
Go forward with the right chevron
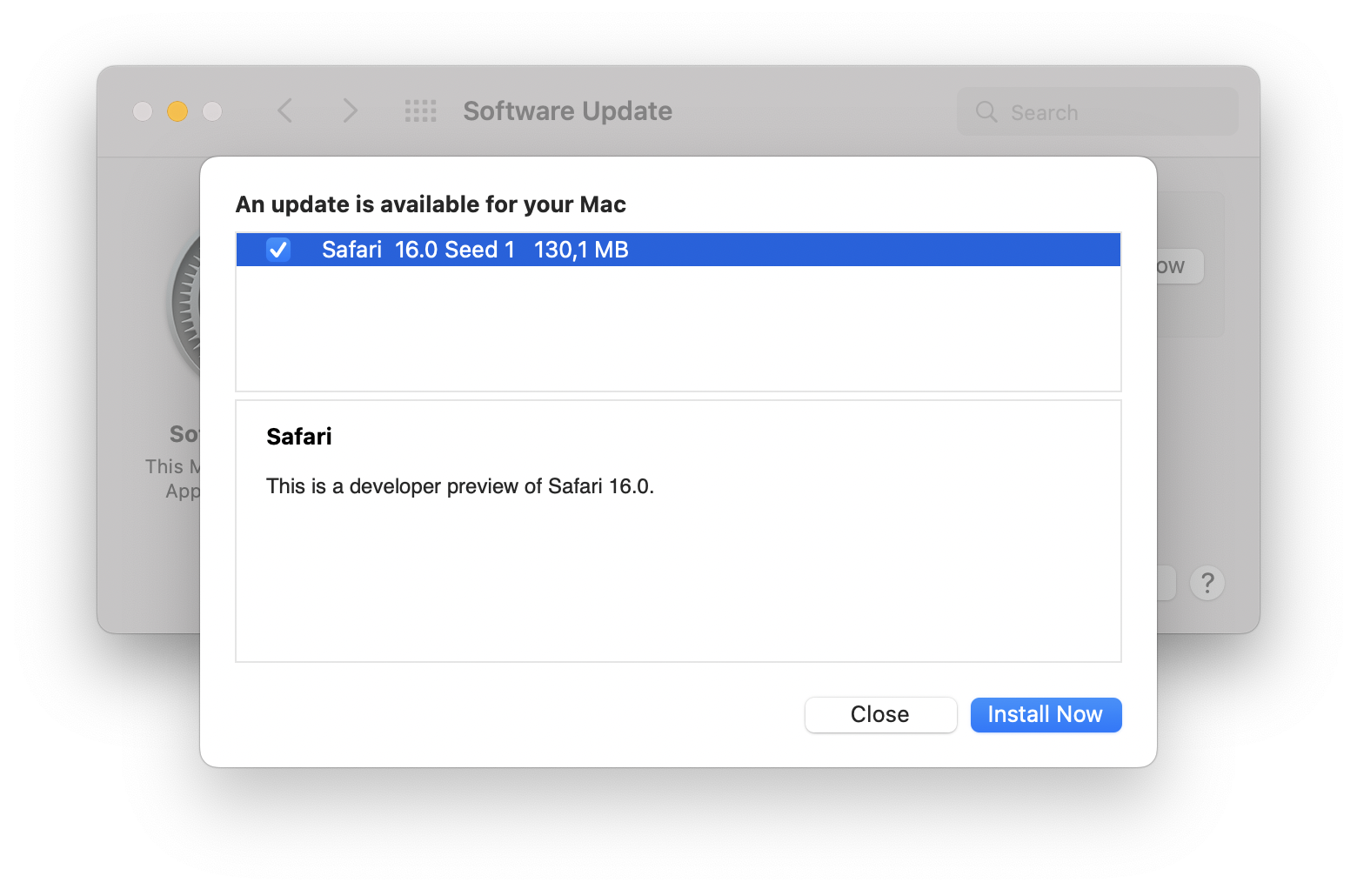[350, 111]
